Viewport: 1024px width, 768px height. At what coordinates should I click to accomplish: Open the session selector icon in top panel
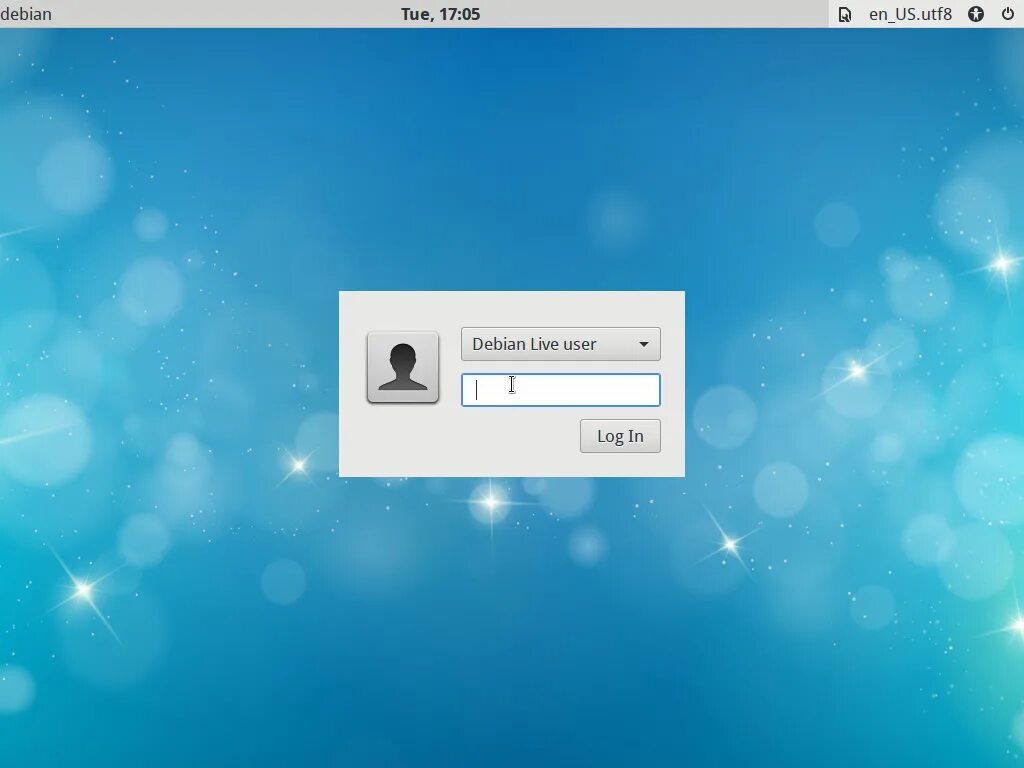pos(844,14)
